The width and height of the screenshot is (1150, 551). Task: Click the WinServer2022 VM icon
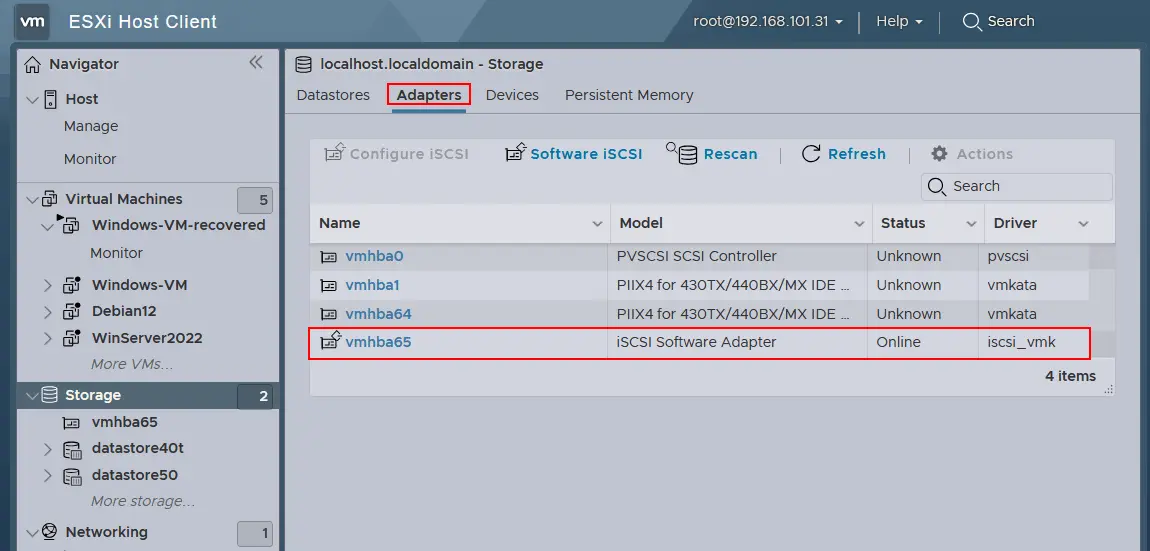[71, 338]
